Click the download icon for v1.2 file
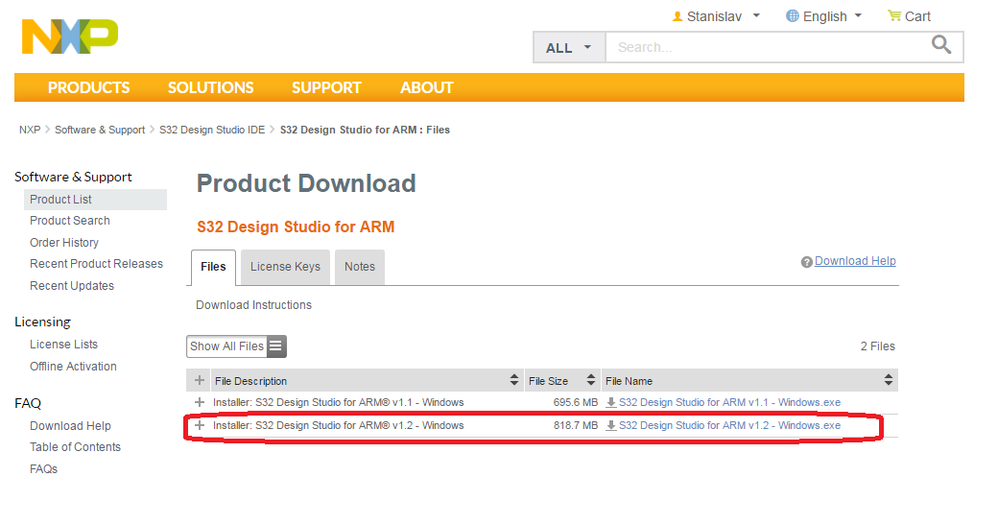The width and height of the screenshot is (998, 525). [610, 425]
